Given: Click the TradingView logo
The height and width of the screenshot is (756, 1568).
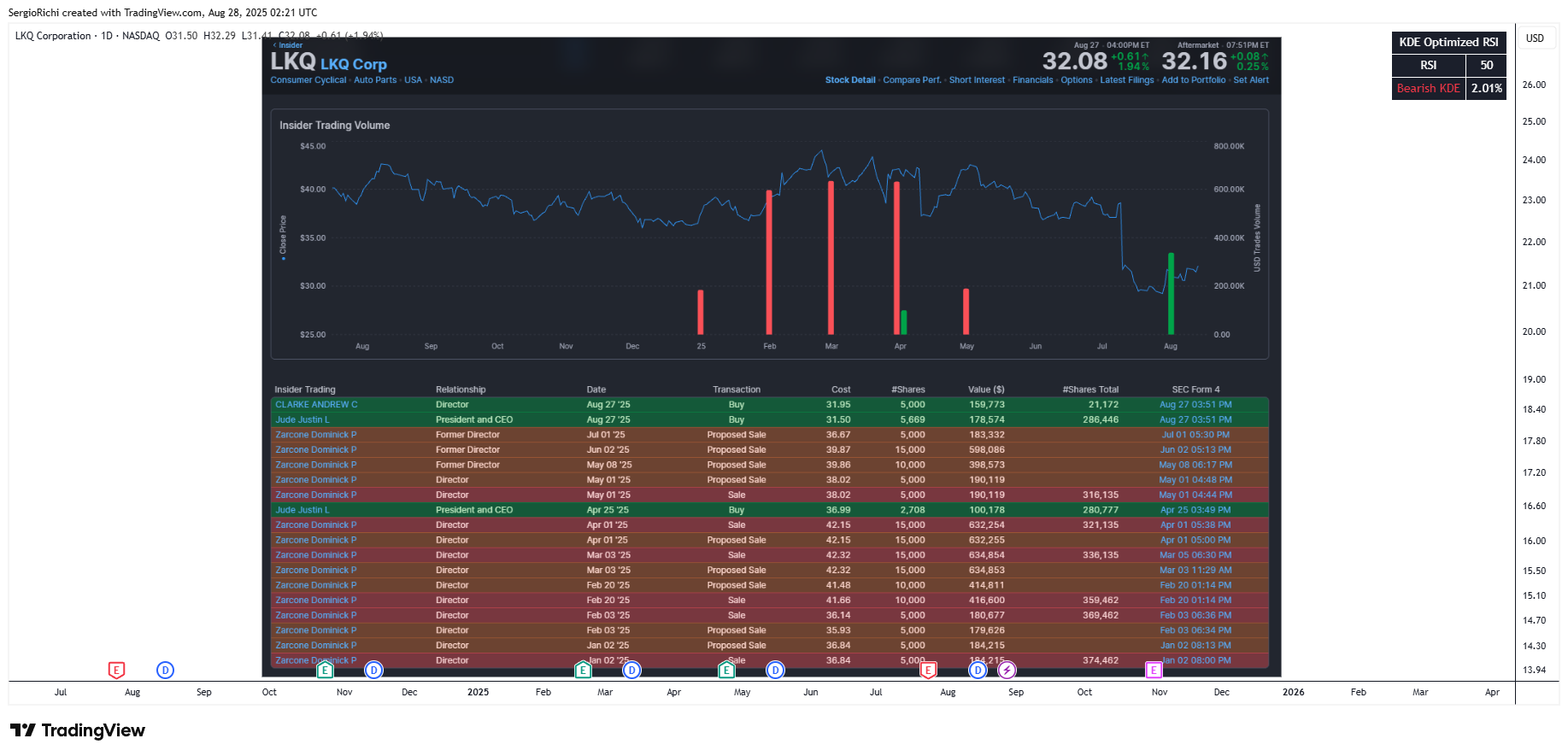Looking at the screenshot, I should [x=78, y=730].
